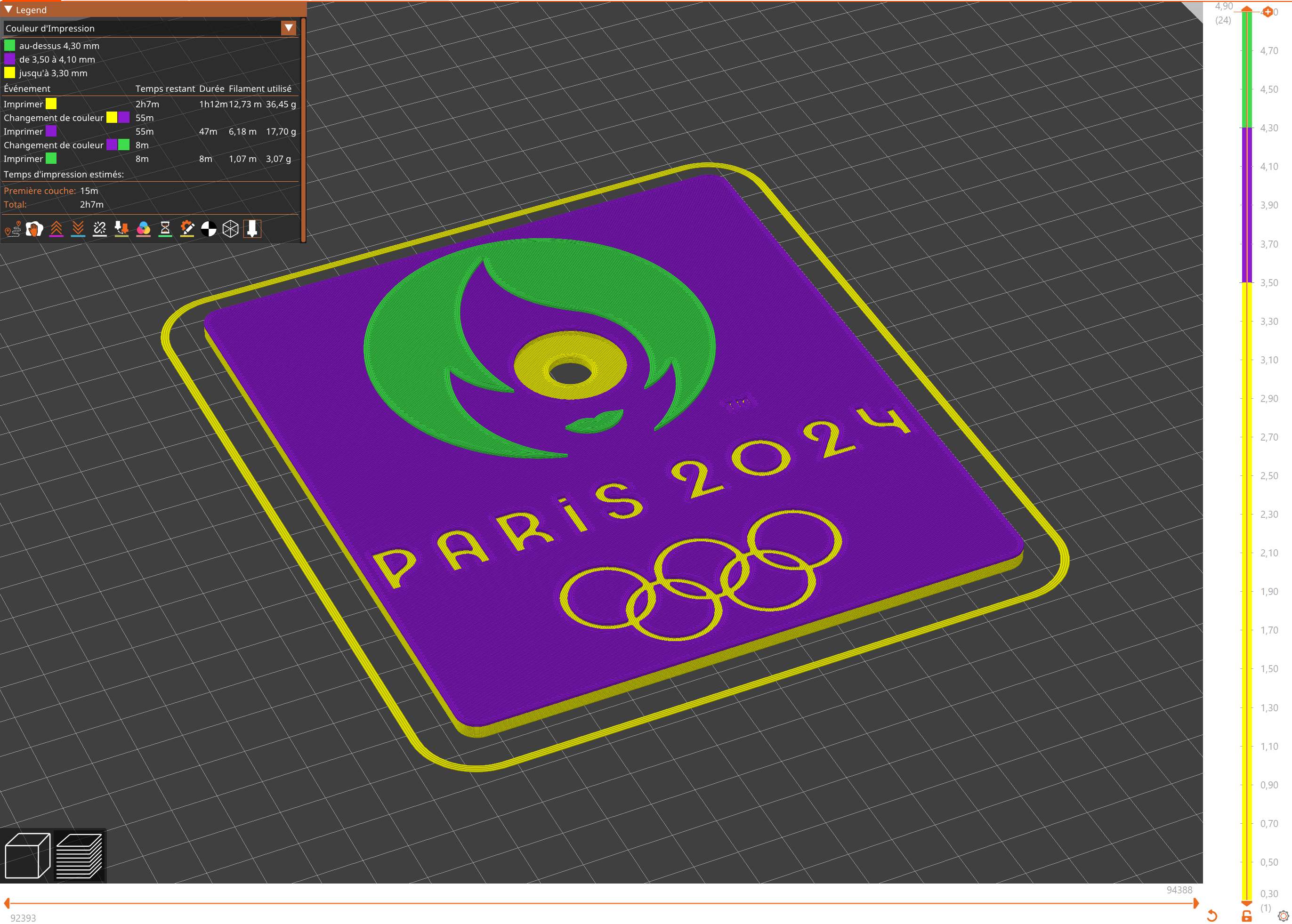This screenshot has width=1292, height=924.
Task: Toggle custom G-code gear-and-pencil icon
Action: click(186, 229)
